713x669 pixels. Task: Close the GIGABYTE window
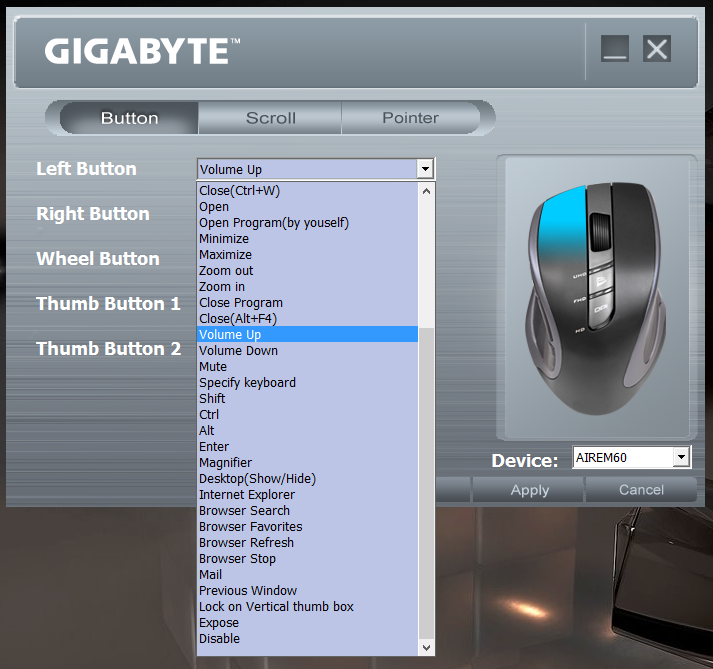click(657, 48)
